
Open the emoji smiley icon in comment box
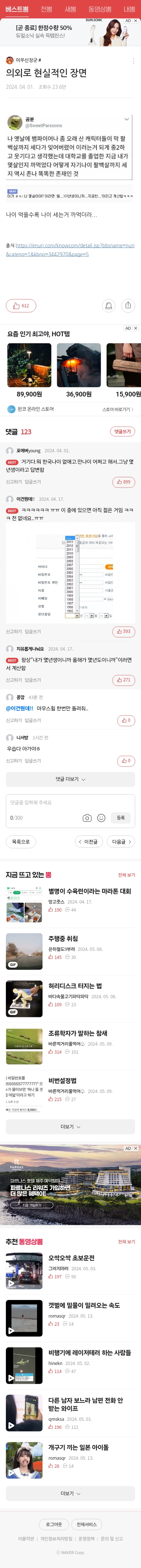point(101,818)
